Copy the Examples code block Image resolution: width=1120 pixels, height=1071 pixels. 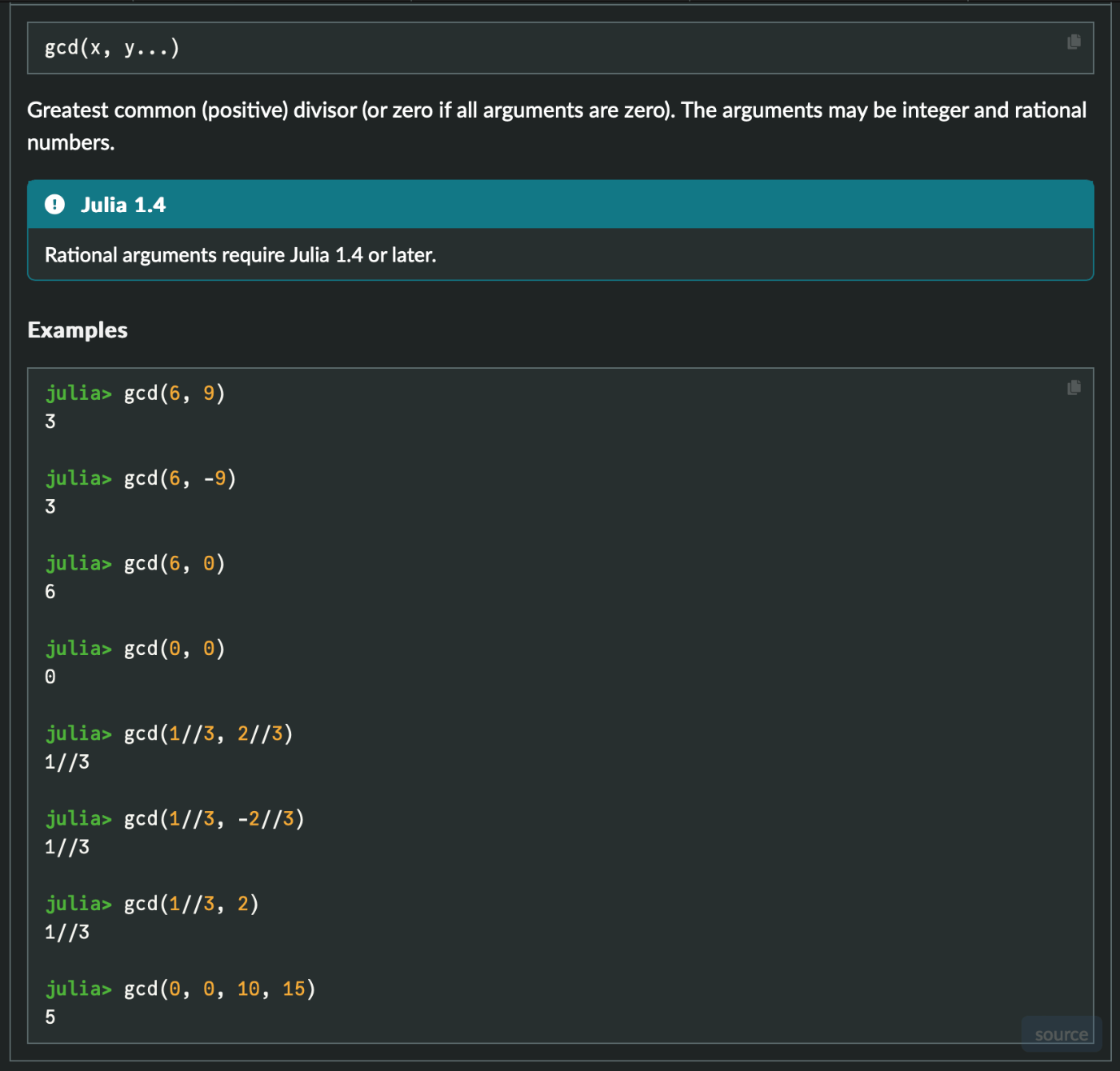click(x=1074, y=387)
